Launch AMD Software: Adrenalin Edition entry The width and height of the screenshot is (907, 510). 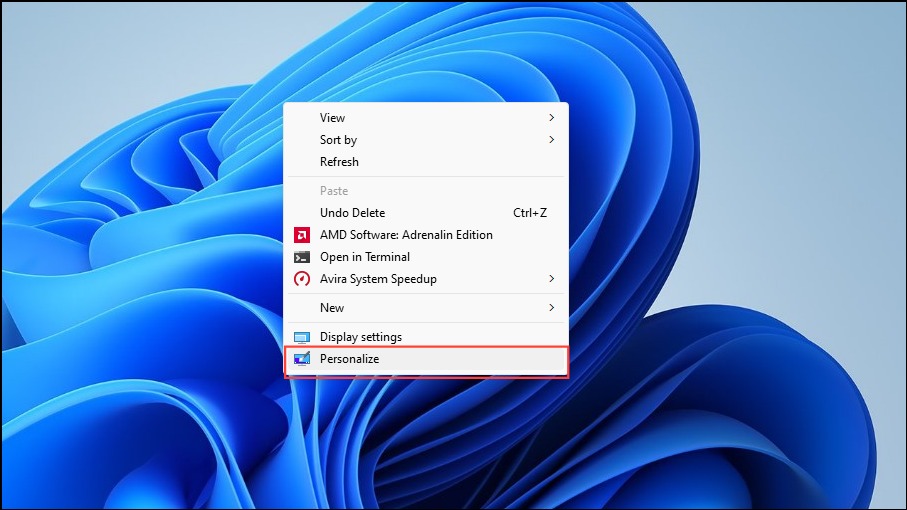pyautogui.click(x=426, y=235)
